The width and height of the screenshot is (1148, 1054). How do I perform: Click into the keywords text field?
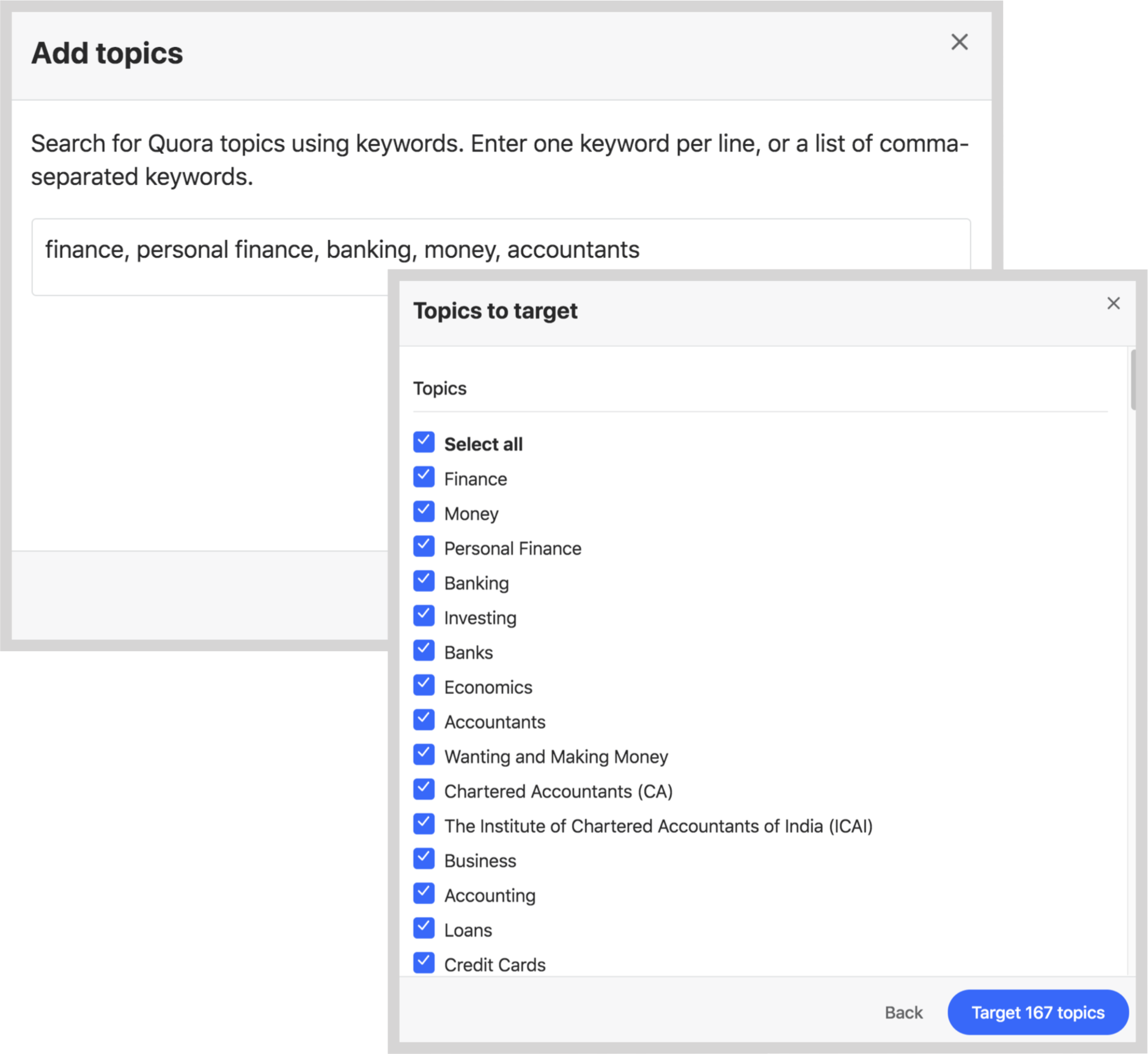[x=208, y=257]
